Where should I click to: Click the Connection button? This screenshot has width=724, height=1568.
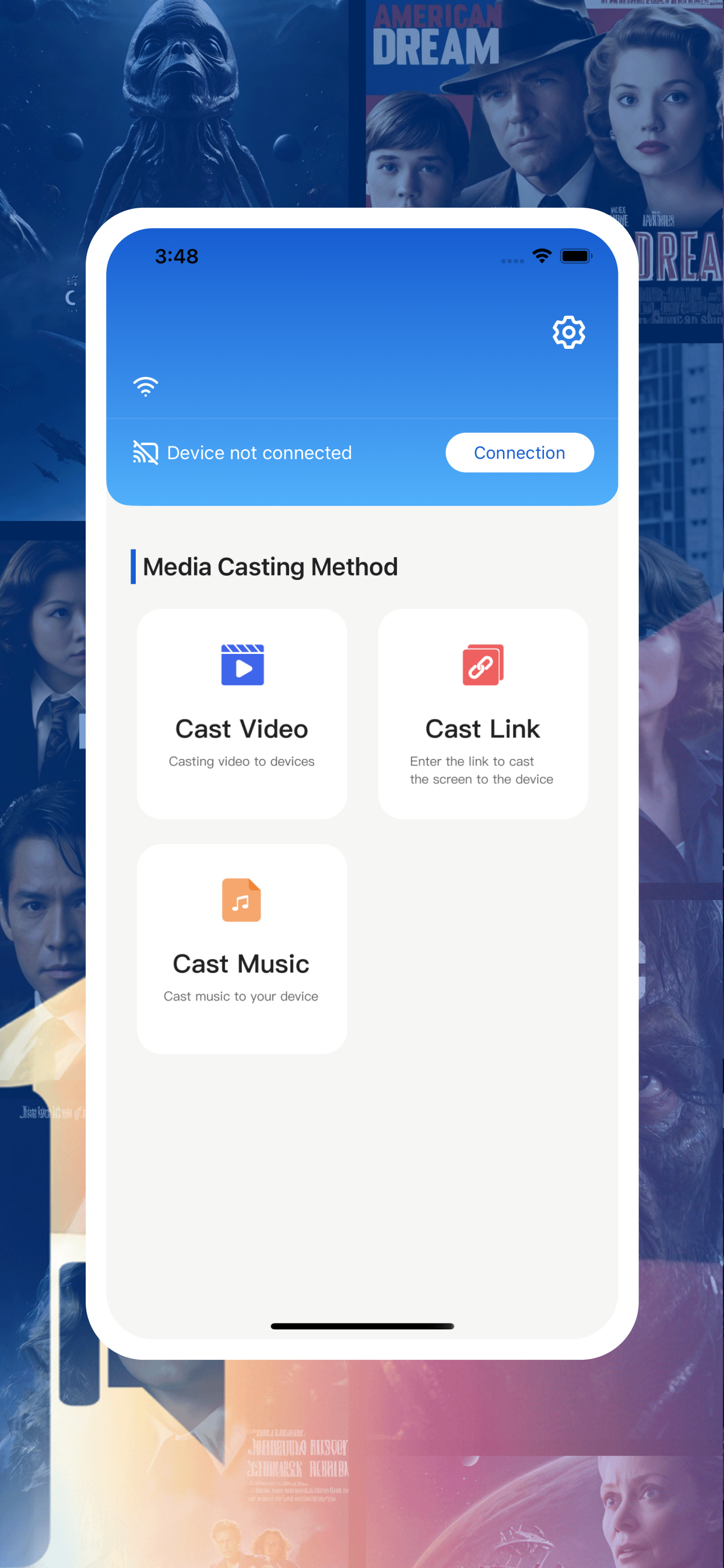click(x=519, y=452)
